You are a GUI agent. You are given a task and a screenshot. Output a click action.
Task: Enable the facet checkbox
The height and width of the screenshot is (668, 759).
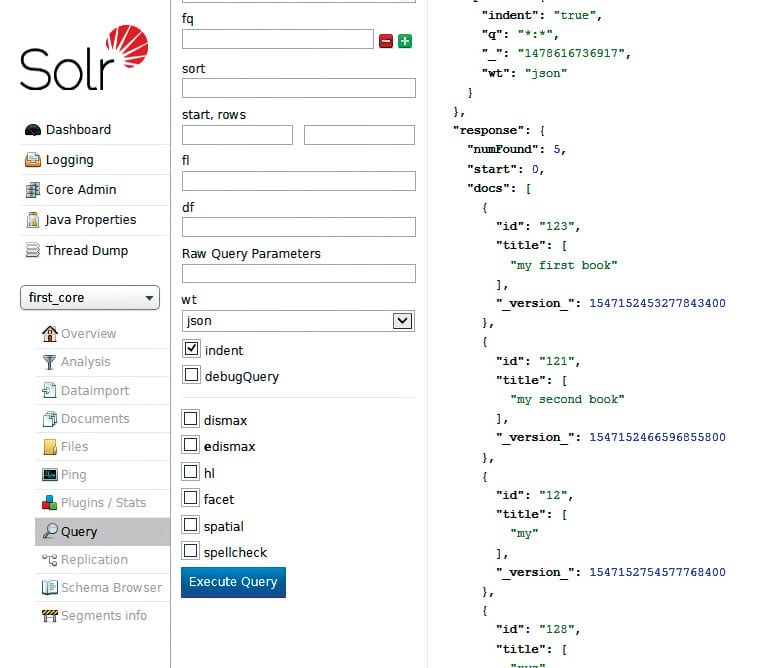click(191, 498)
